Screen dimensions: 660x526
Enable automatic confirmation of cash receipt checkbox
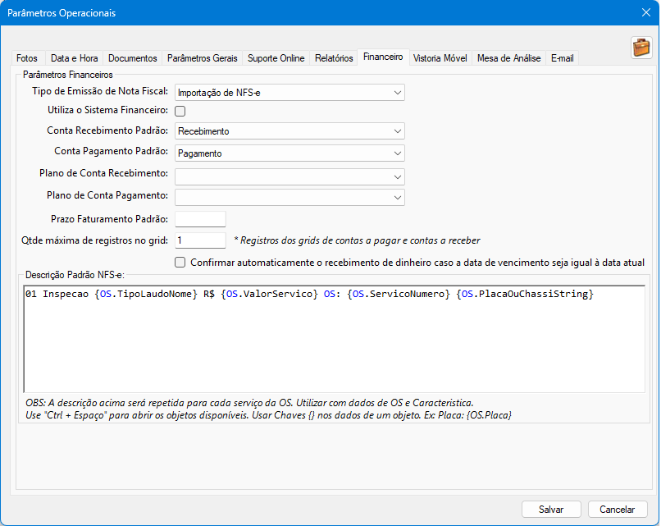pos(180,263)
